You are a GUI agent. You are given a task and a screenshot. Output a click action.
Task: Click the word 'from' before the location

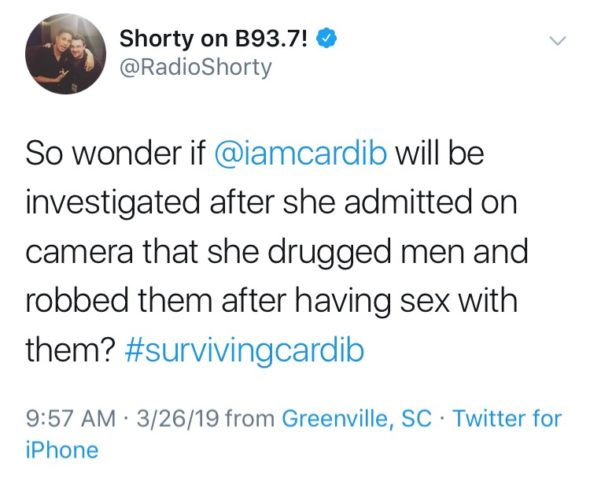click(251, 419)
